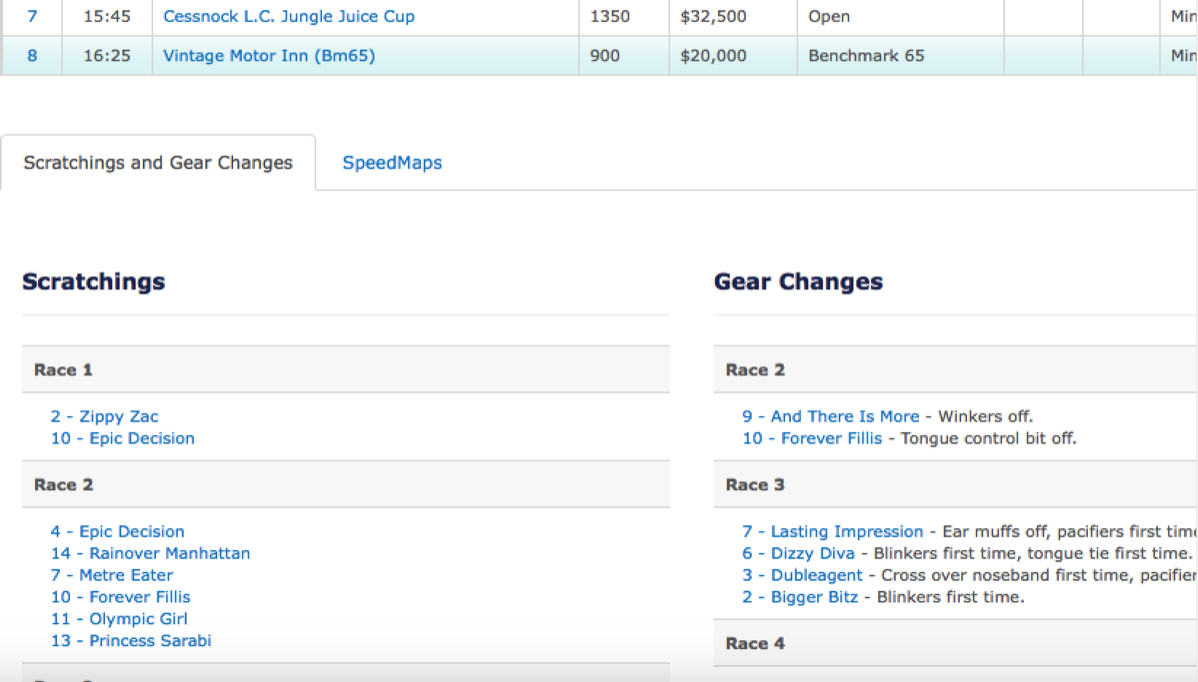Open the Vintage Motor Inn (Bm65) race

click(x=268, y=56)
